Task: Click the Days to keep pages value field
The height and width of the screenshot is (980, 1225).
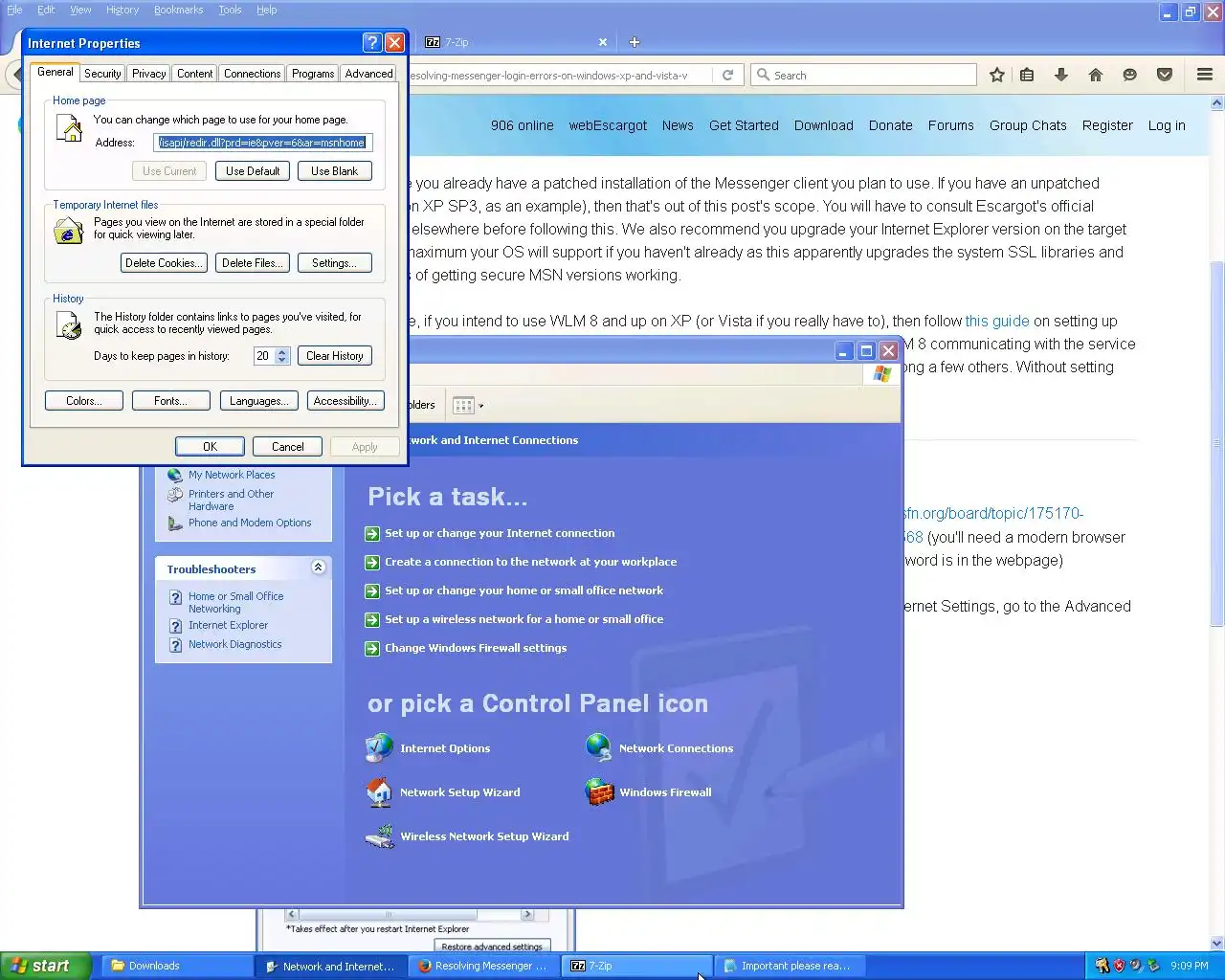Action: (x=264, y=356)
